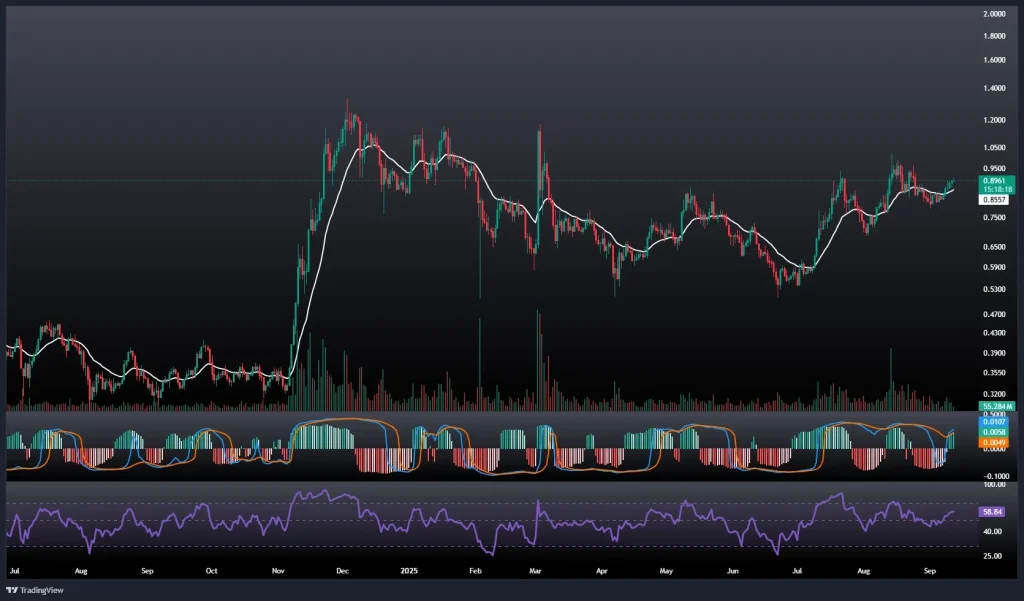The width and height of the screenshot is (1024, 601).
Task: Click the Dec label on time axis
Action: point(342,571)
